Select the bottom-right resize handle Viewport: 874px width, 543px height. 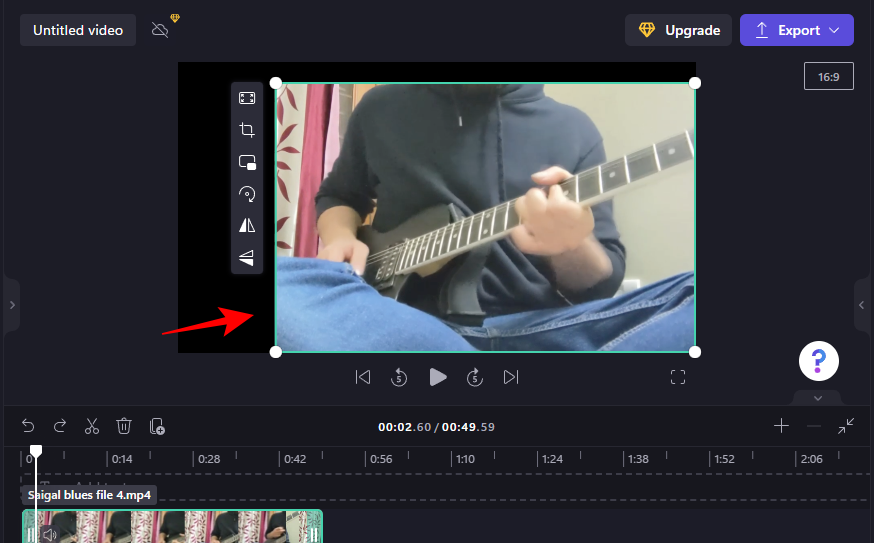pos(695,352)
